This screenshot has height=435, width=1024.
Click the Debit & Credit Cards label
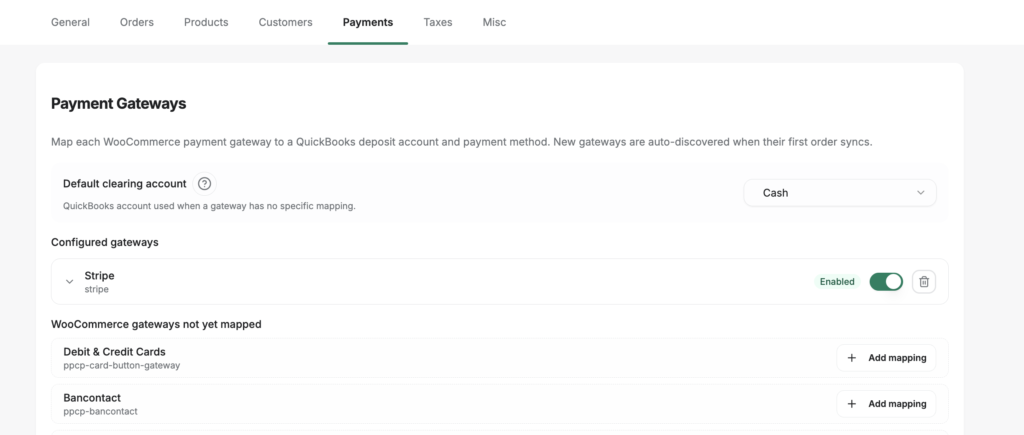(x=114, y=351)
